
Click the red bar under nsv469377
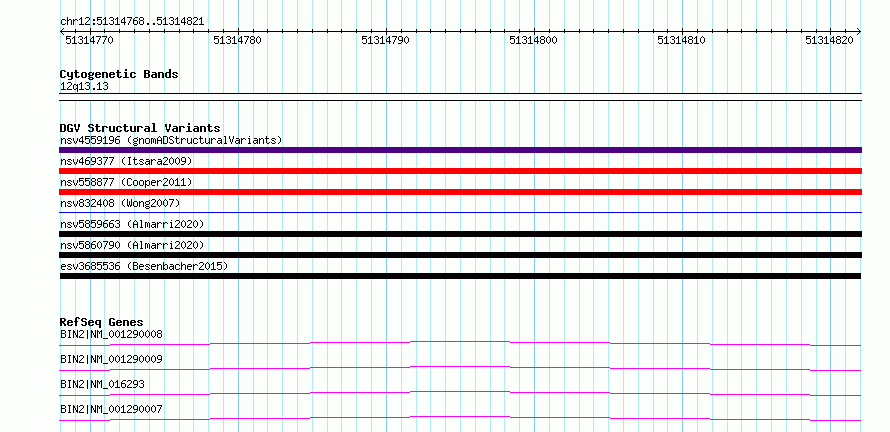click(x=460, y=171)
